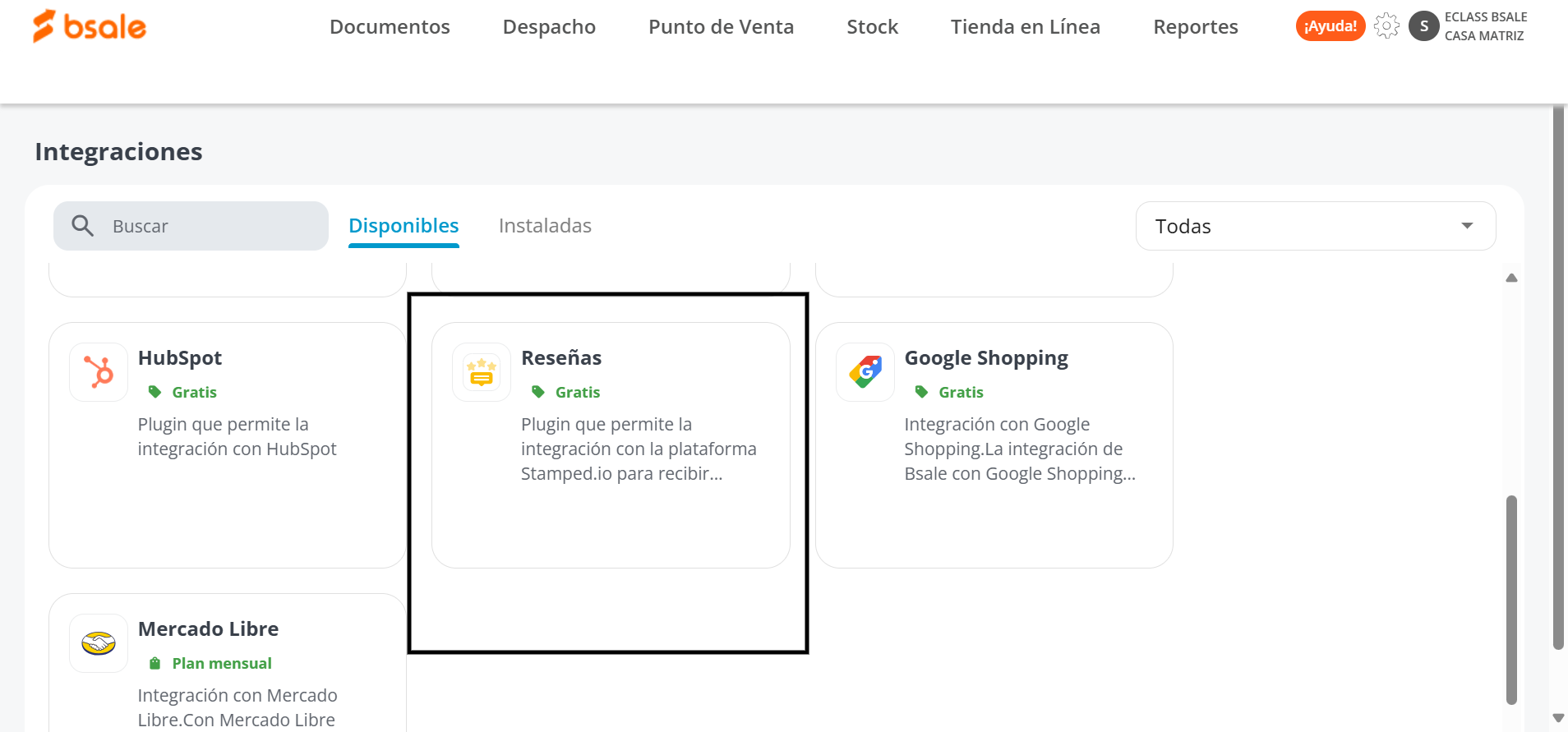
Task: Click the green tag icon under Reseñas
Action: pos(538,392)
